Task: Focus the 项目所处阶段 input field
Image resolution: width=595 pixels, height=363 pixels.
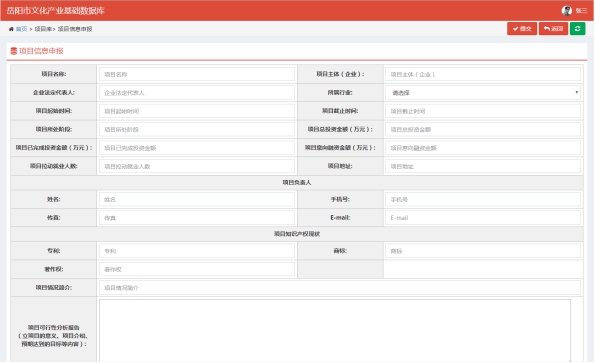Action: tap(197, 129)
